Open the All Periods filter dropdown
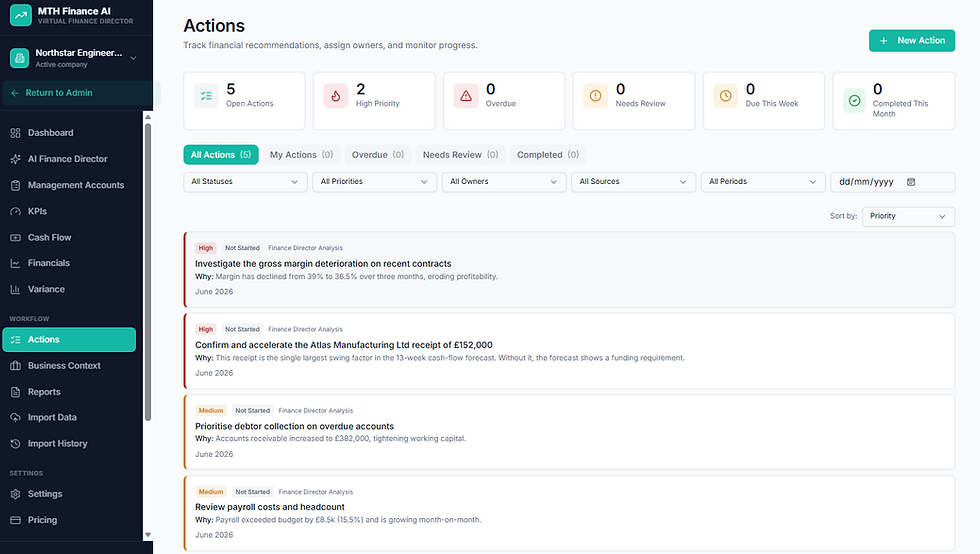The height and width of the screenshot is (554, 980). click(x=762, y=182)
